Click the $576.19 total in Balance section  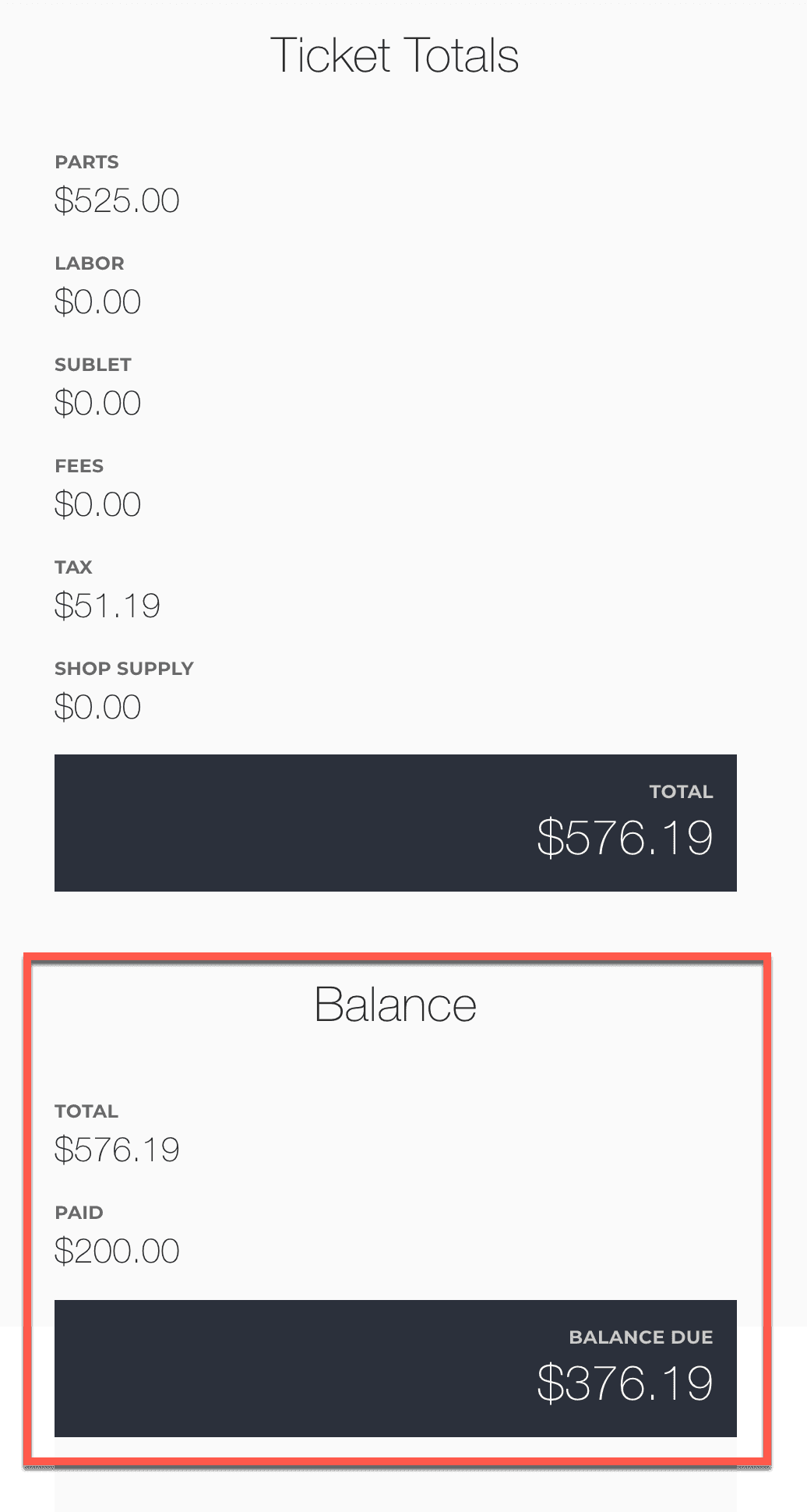tap(117, 1150)
